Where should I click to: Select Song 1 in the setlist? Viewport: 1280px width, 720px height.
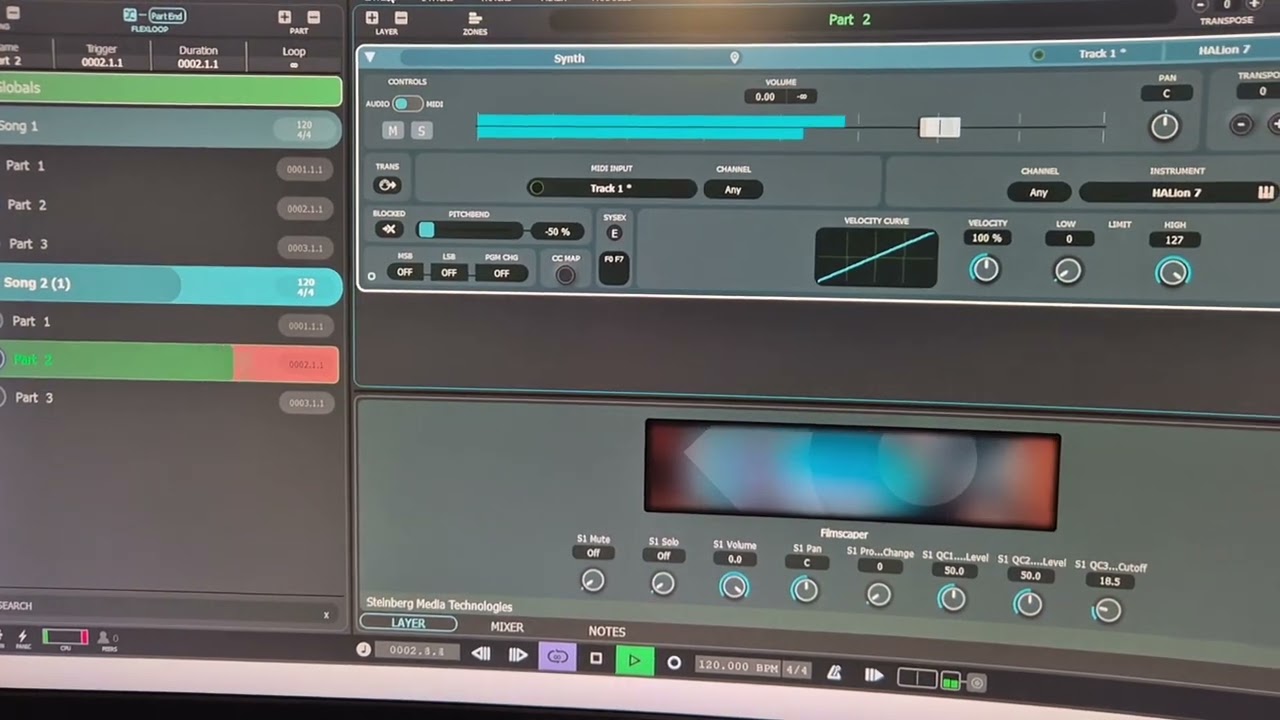coord(170,127)
